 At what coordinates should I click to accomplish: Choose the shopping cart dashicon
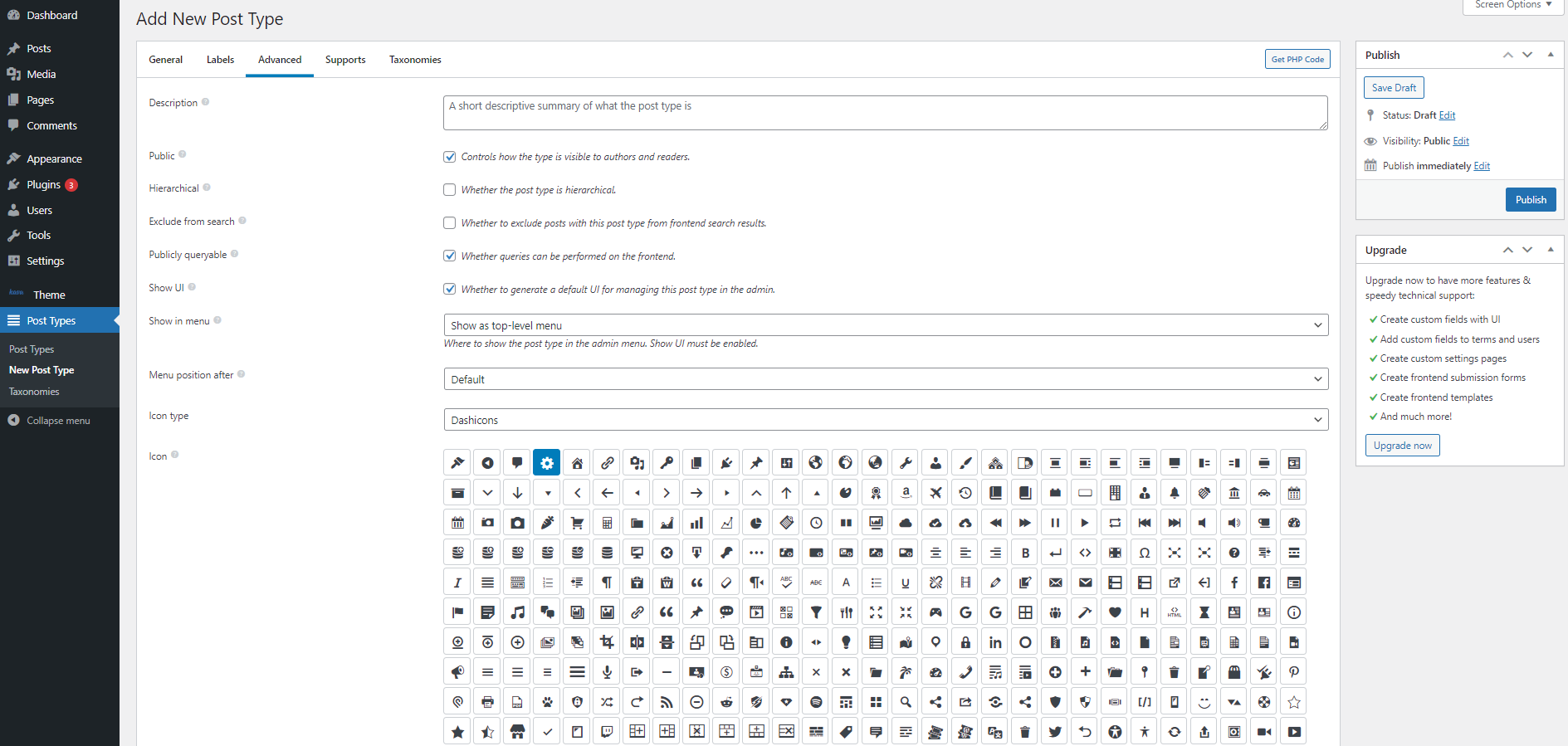click(577, 523)
